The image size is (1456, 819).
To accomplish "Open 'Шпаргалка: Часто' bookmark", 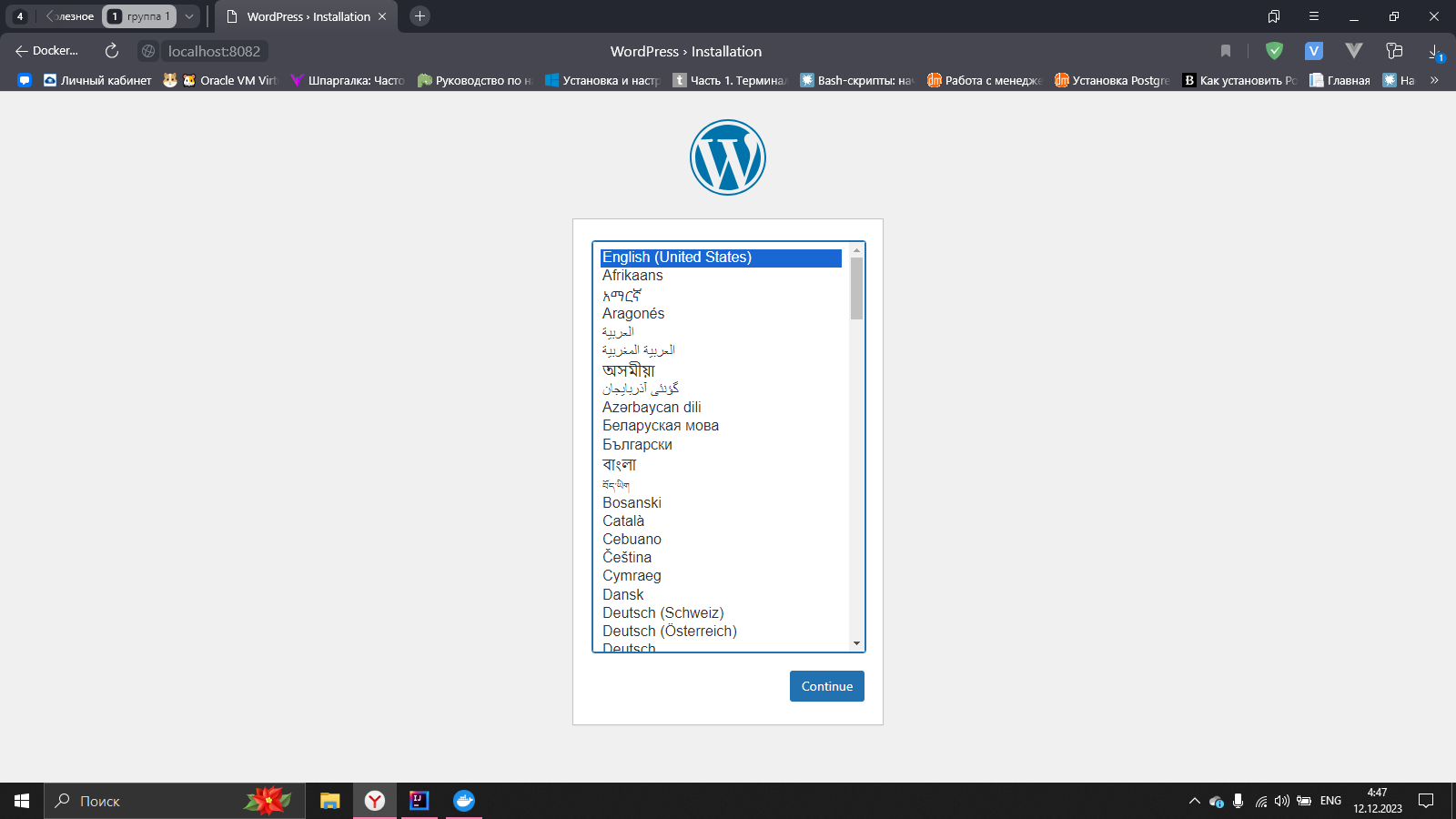I will [347, 80].
